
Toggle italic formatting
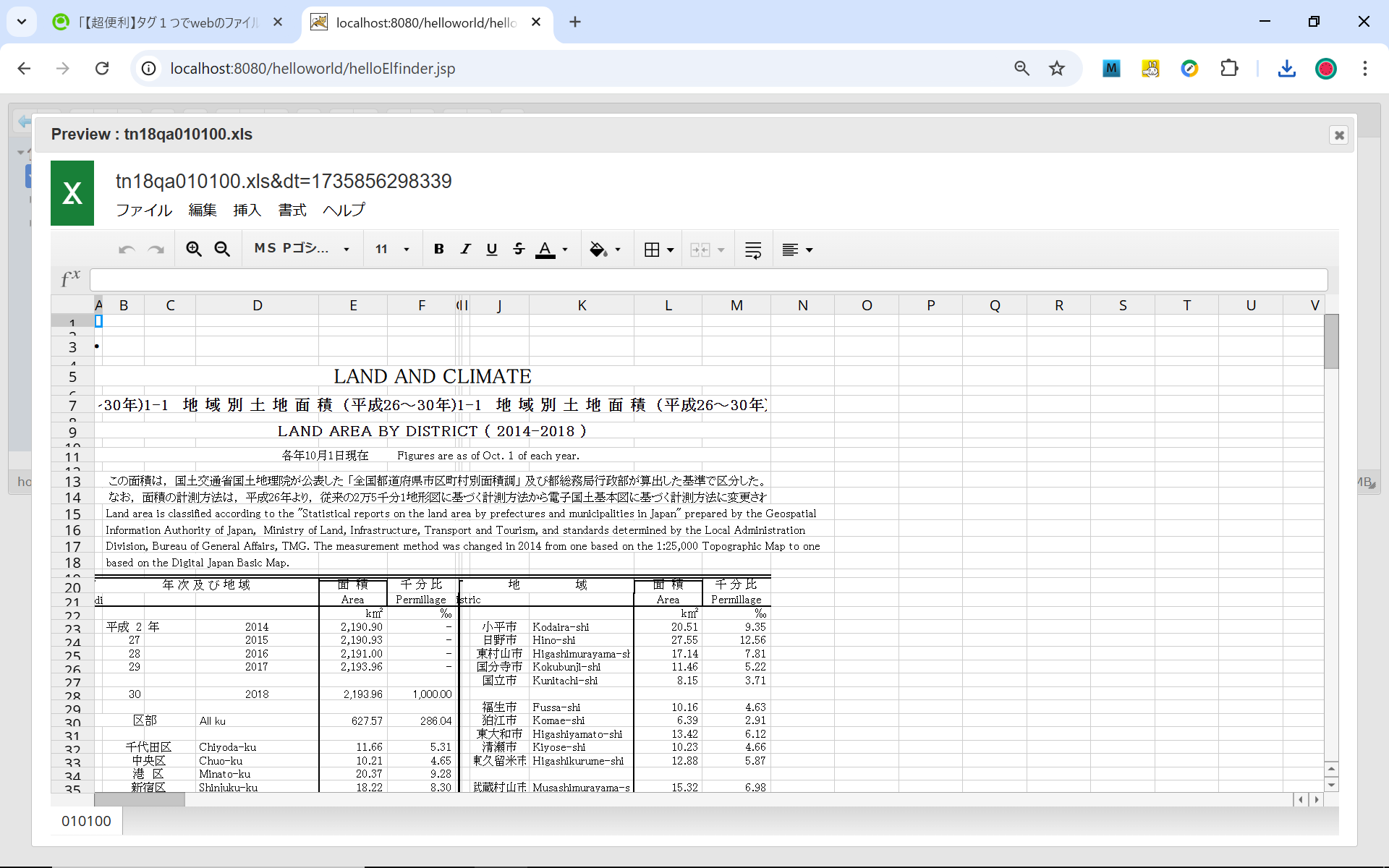[x=465, y=250]
